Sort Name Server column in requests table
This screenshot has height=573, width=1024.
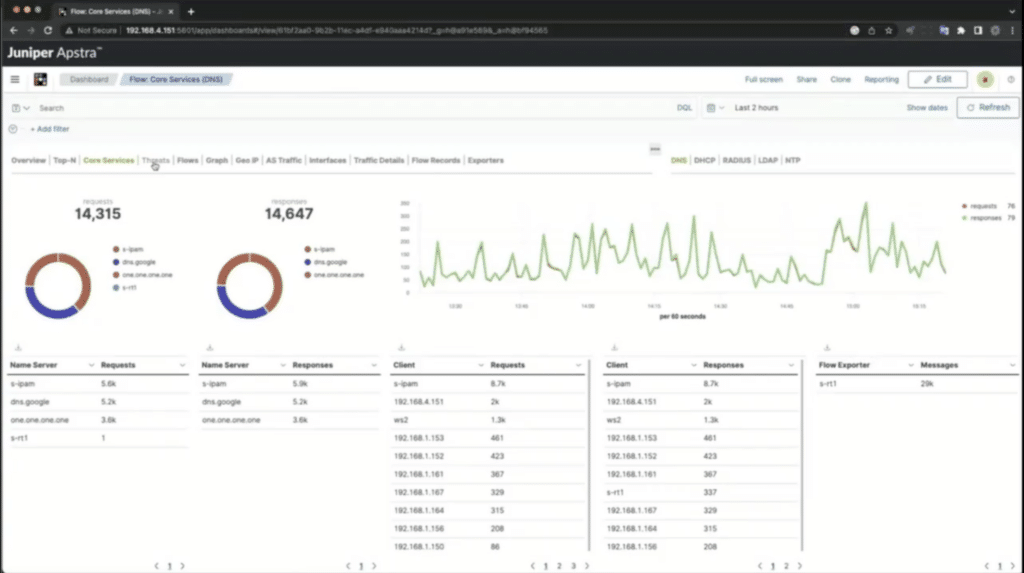click(52, 365)
